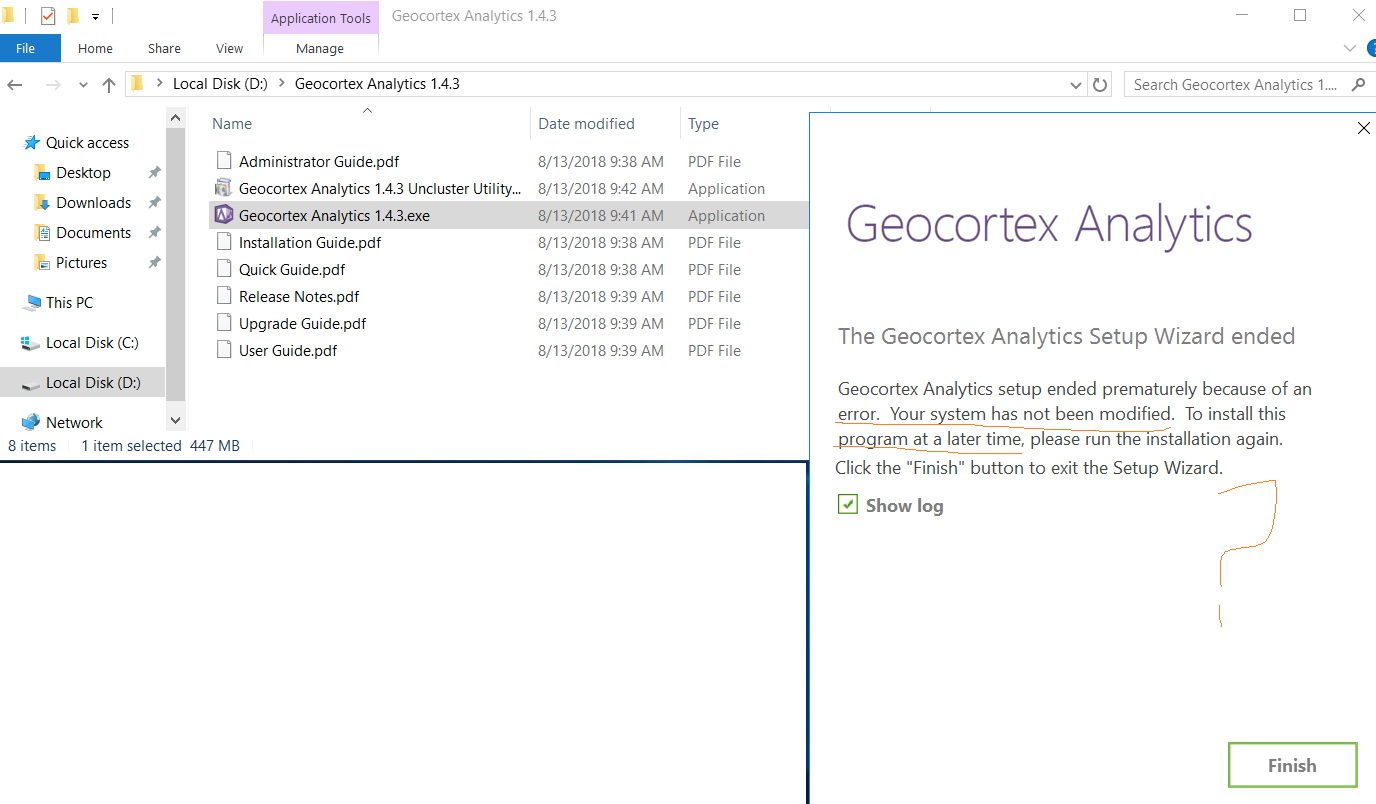Refresh the current folder view
1376x804 pixels.
click(1100, 85)
